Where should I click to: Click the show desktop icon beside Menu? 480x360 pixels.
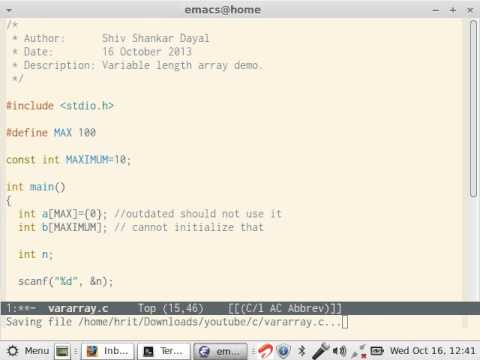62,351
